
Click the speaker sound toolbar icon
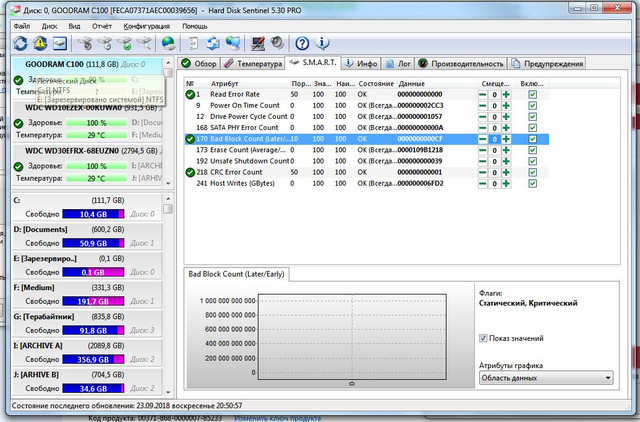click(x=277, y=43)
